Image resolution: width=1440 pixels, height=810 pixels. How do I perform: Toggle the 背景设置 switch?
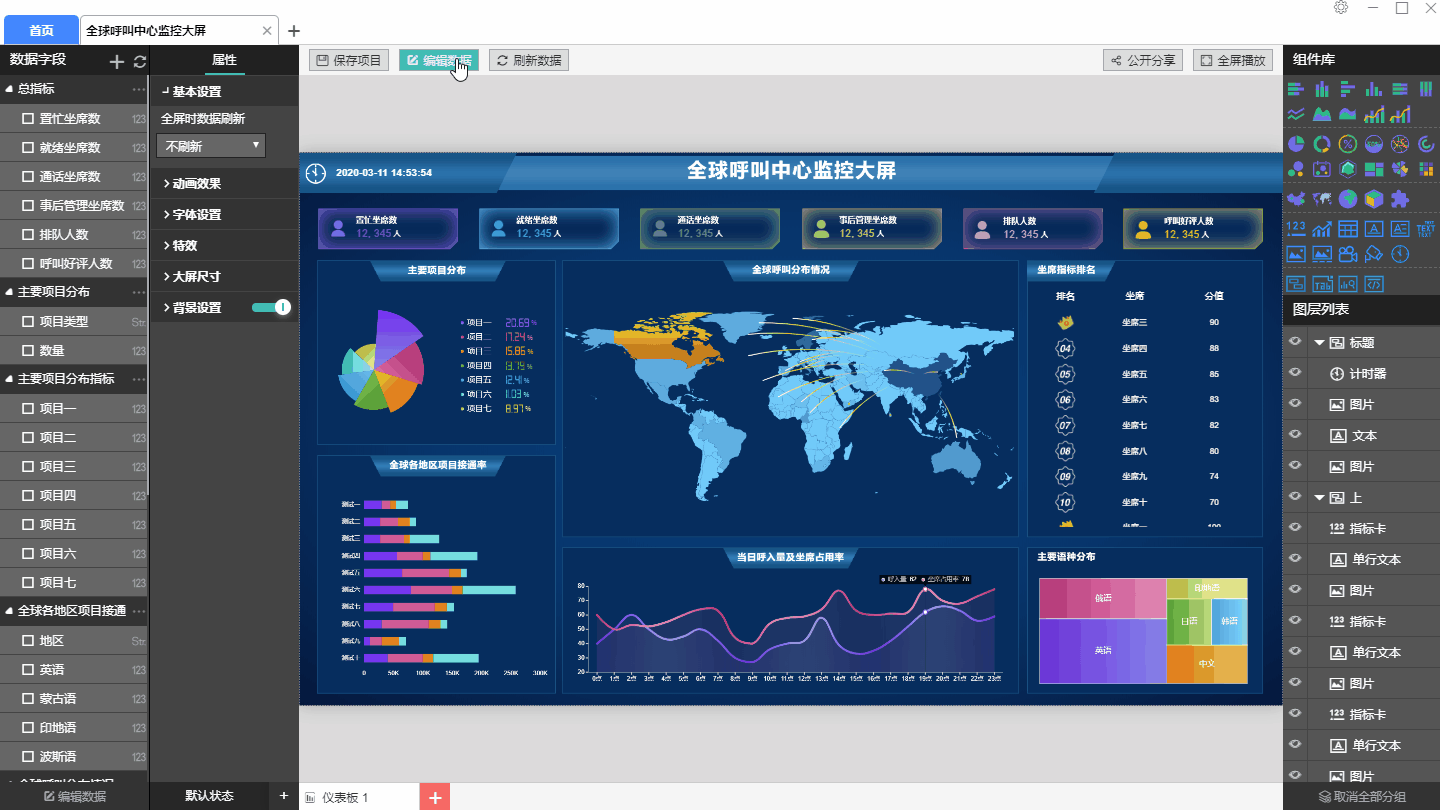coord(271,307)
